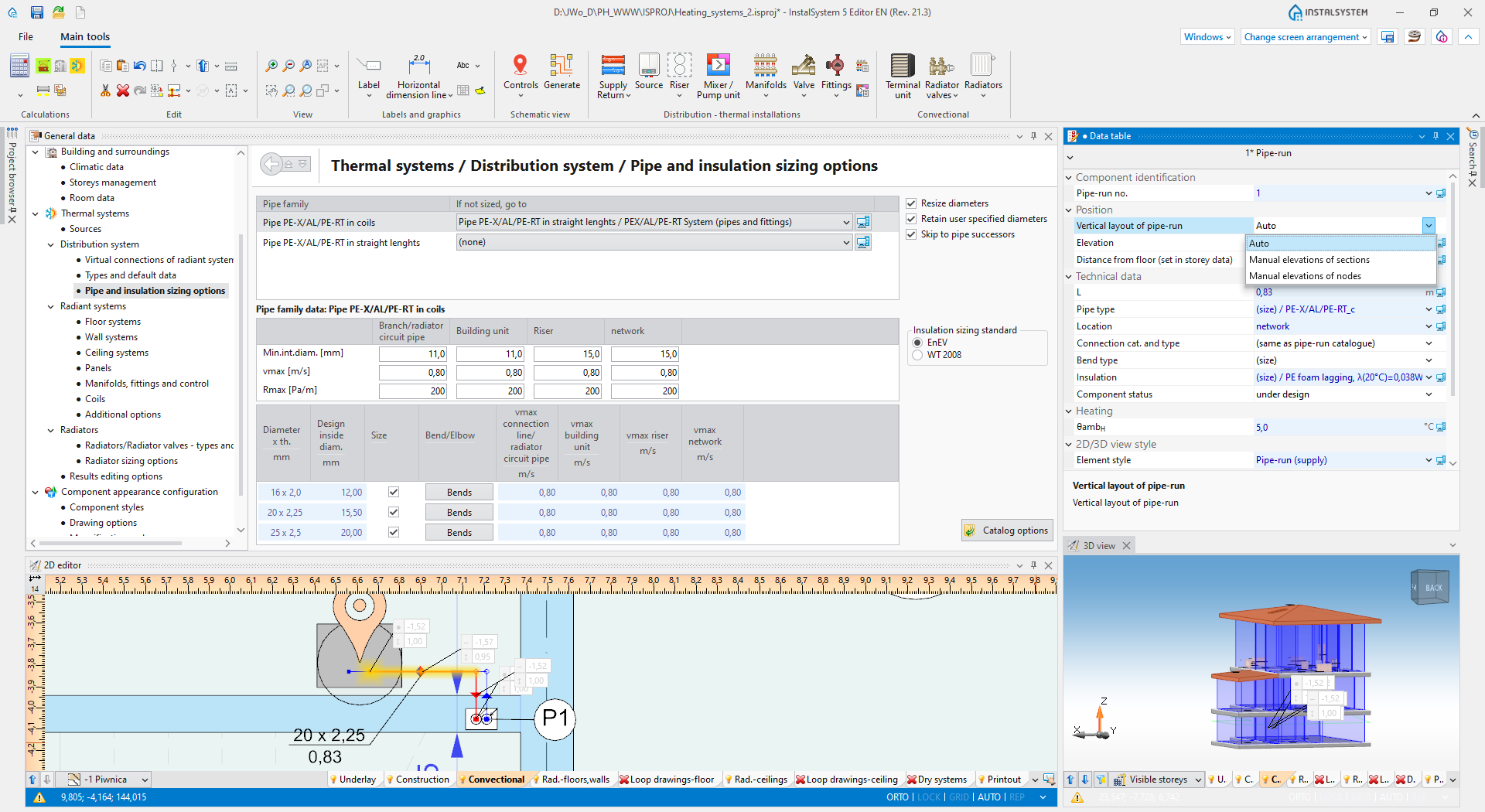Screen dimensions: 1485x812
Task: Click Bends button for 16 x 2,0
Action: tap(459, 492)
